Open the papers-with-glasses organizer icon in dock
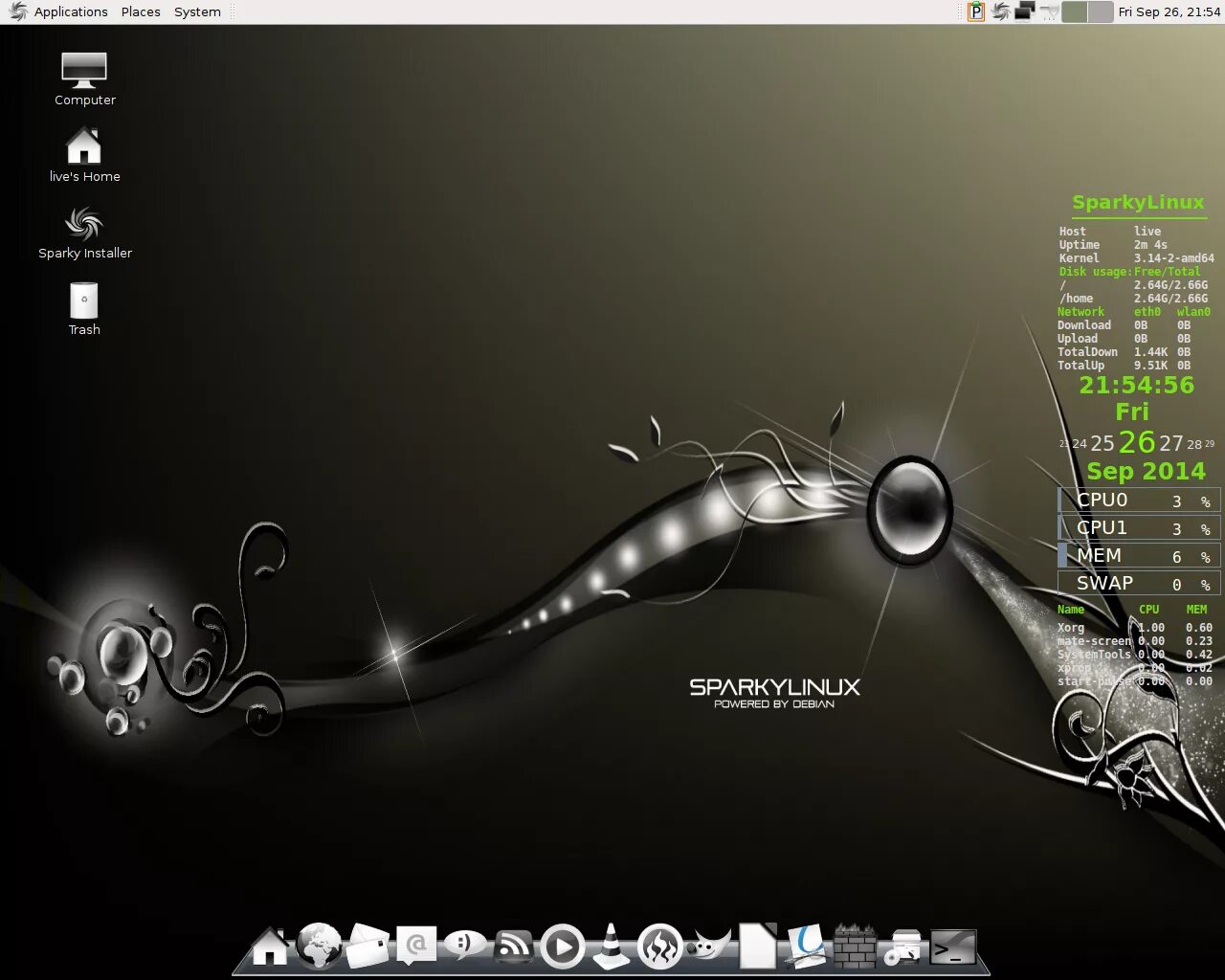Screen dimensions: 1225x980 click(806, 947)
